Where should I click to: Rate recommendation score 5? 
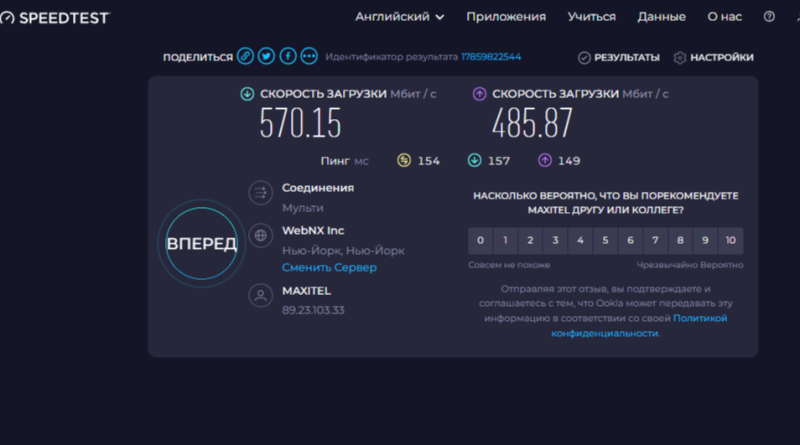coord(605,240)
